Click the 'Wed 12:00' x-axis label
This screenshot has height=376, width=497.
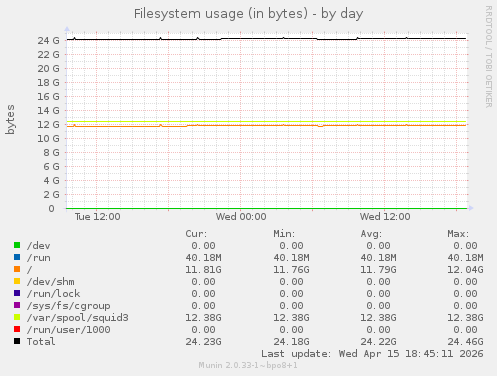[385, 217]
